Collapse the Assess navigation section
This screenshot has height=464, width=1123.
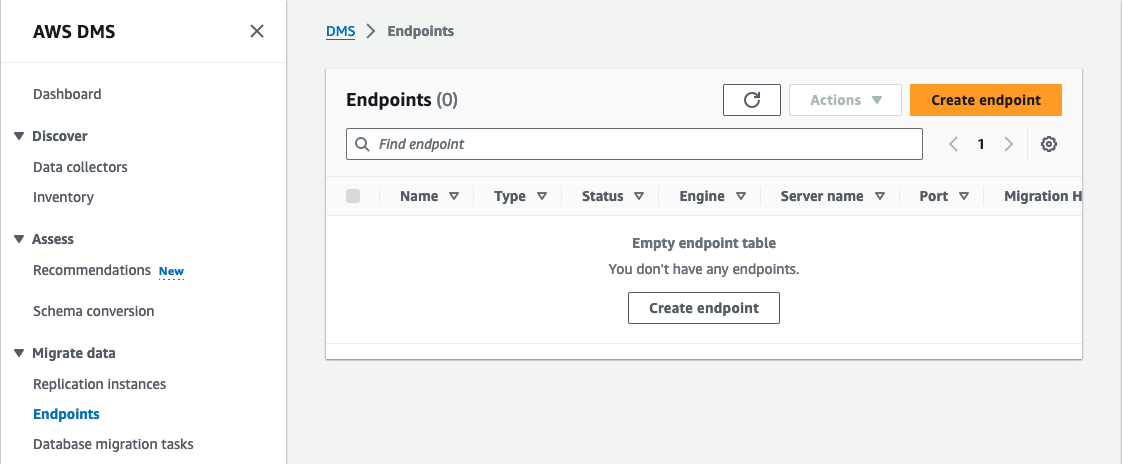(19, 239)
